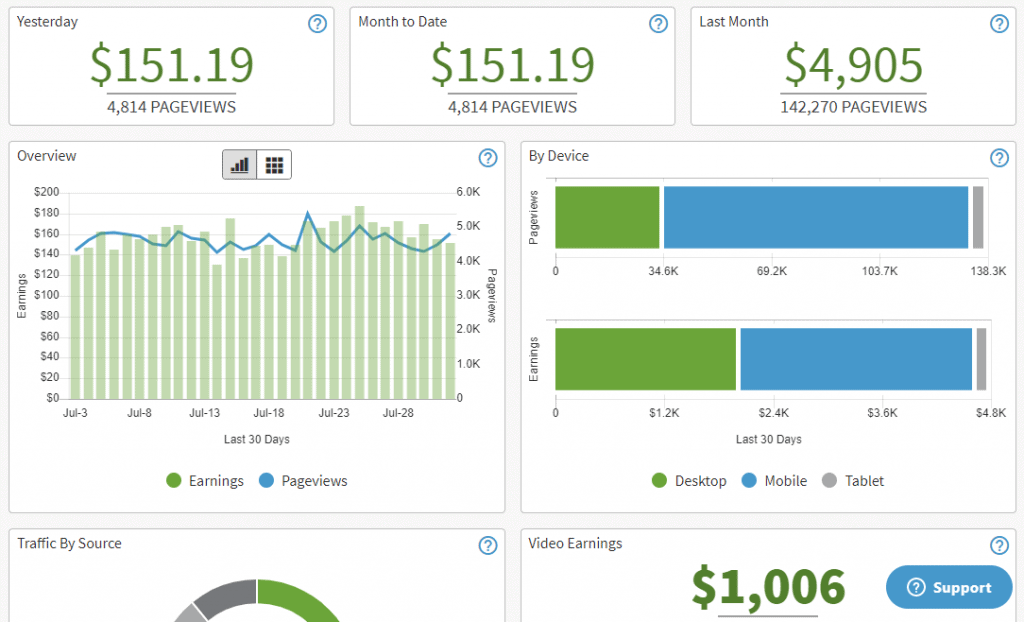The height and width of the screenshot is (622, 1024).
Task: Open help for Month to Date card
Action: tap(658, 24)
